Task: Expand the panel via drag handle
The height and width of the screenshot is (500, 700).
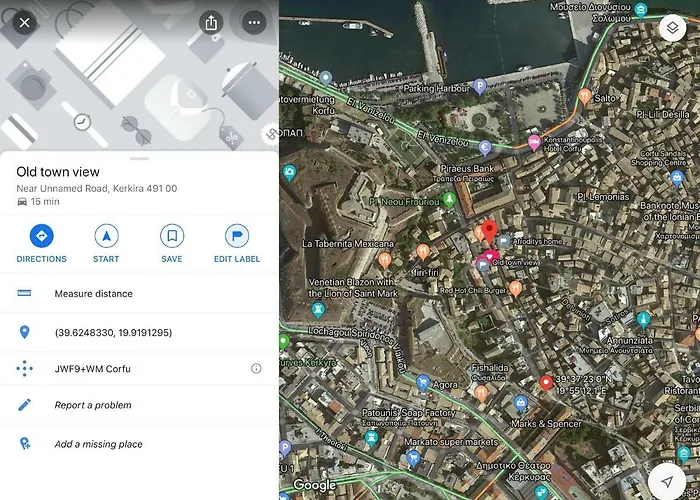Action: (x=139, y=158)
